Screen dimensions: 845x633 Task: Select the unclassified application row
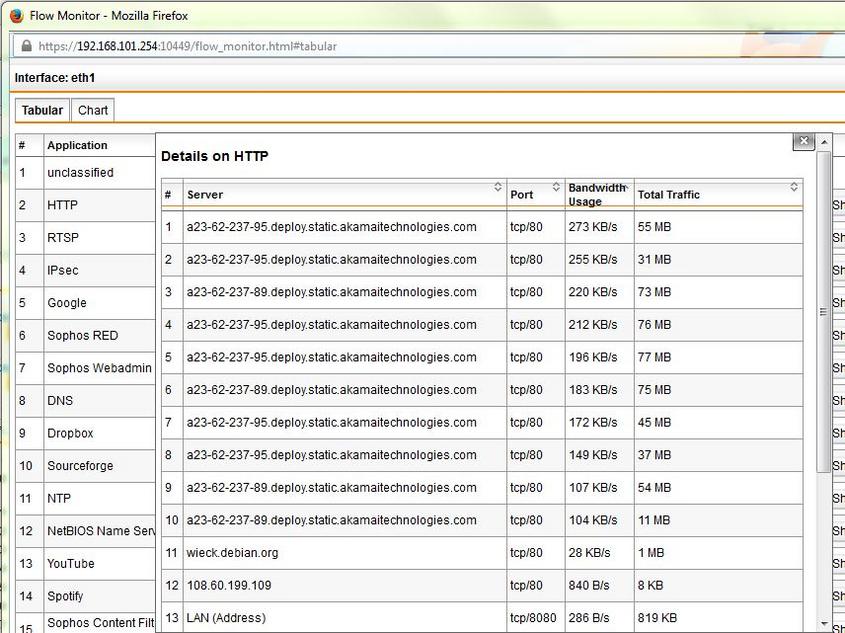(x=86, y=173)
